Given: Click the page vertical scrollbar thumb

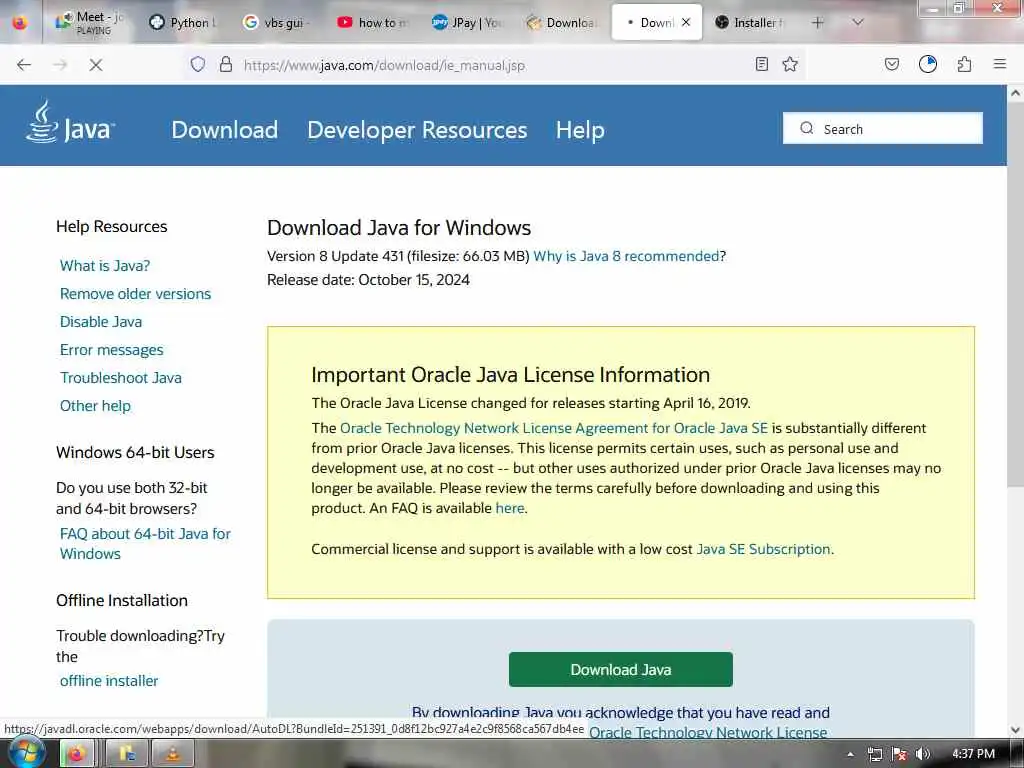Looking at the screenshot, I should click(1015, 294).
